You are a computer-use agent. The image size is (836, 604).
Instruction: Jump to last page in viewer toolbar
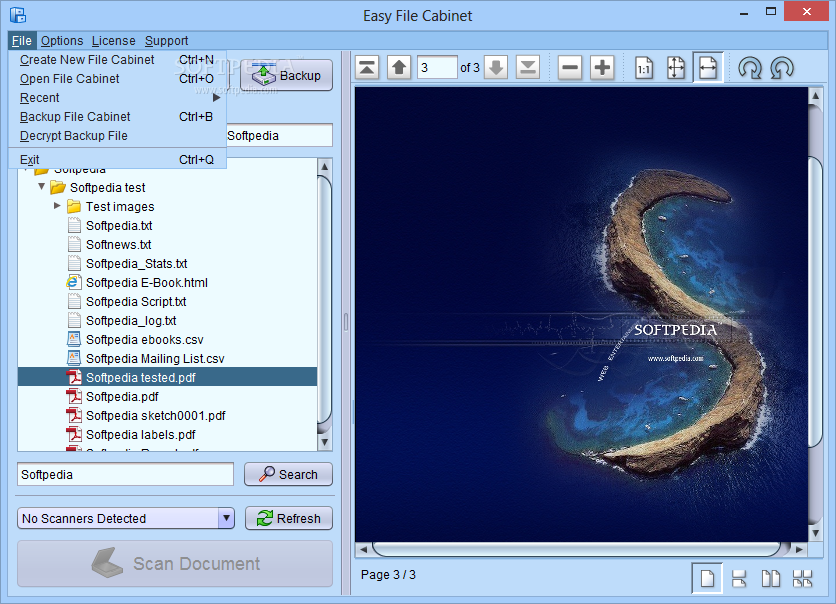click(528, 68)
